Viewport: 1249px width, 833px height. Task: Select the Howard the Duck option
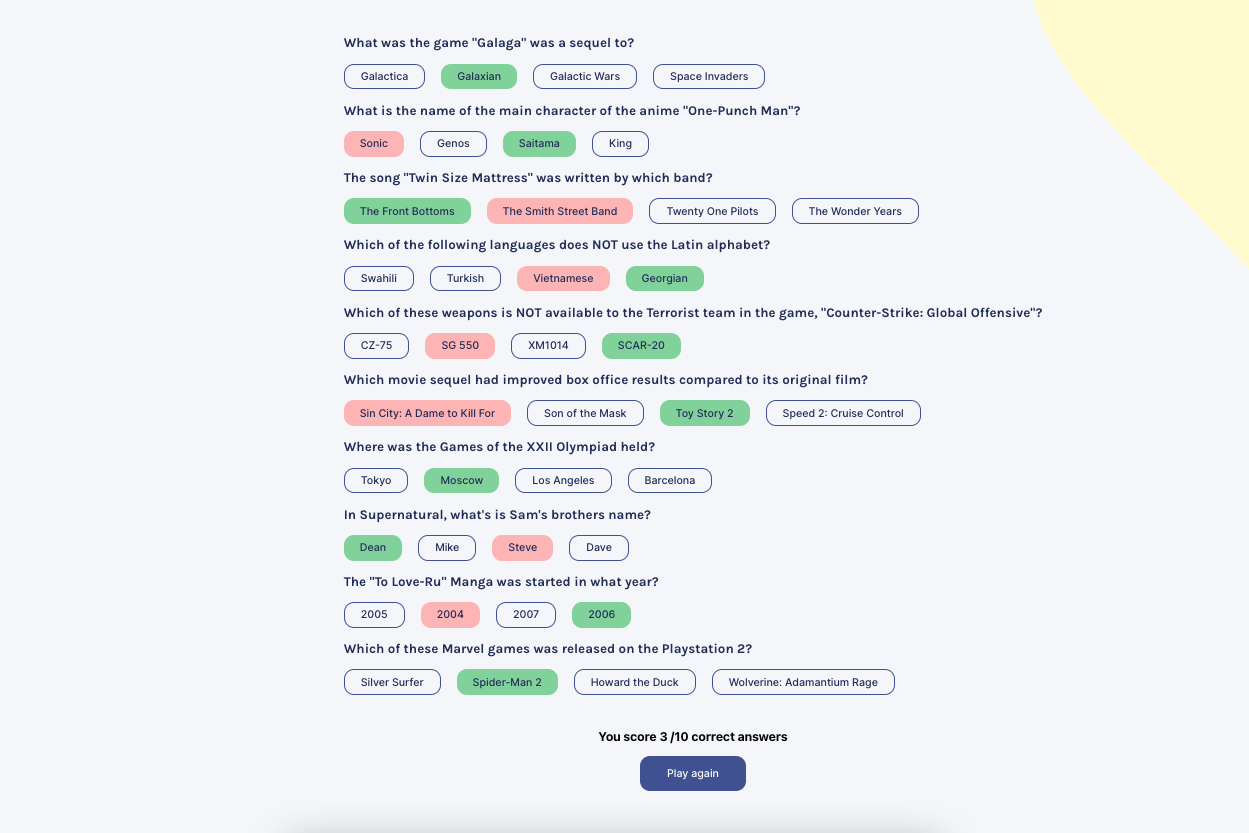634,682
